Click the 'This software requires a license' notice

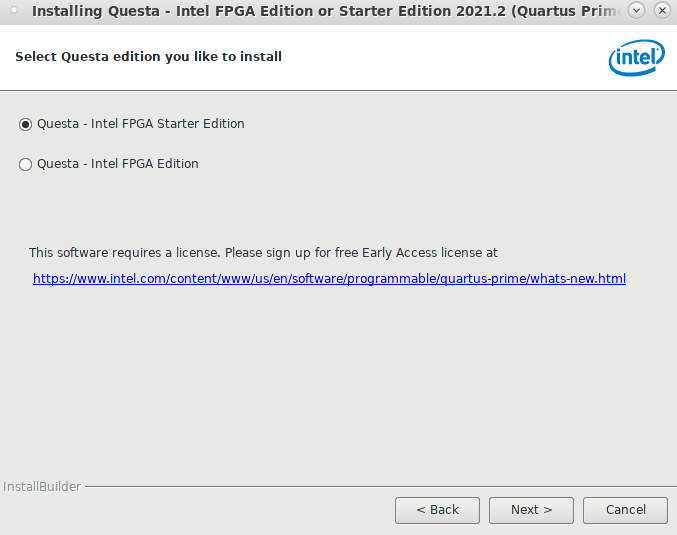(263, 253)
